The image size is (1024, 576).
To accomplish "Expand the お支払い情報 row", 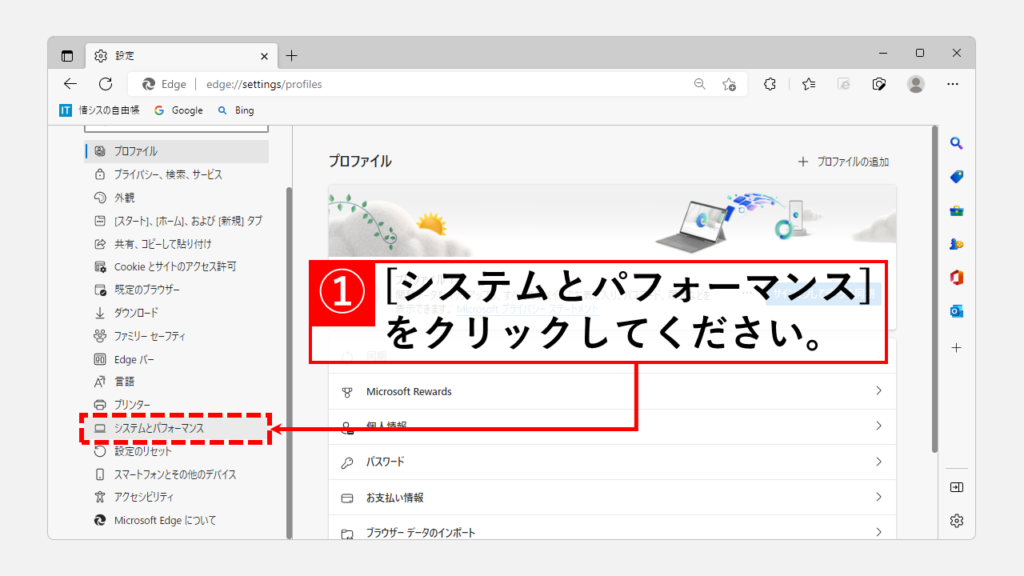I will click(x=612, y=497).
